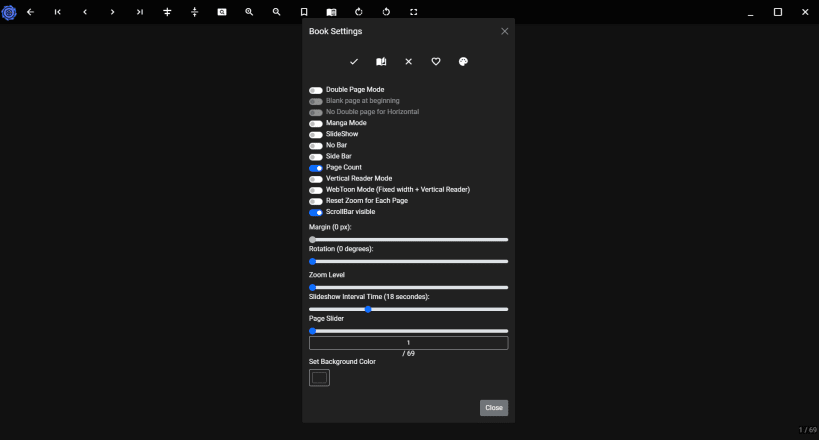The image size is (819, 440).
Task: Open book settings icon in the toolbar
Action: pos(331,12)
